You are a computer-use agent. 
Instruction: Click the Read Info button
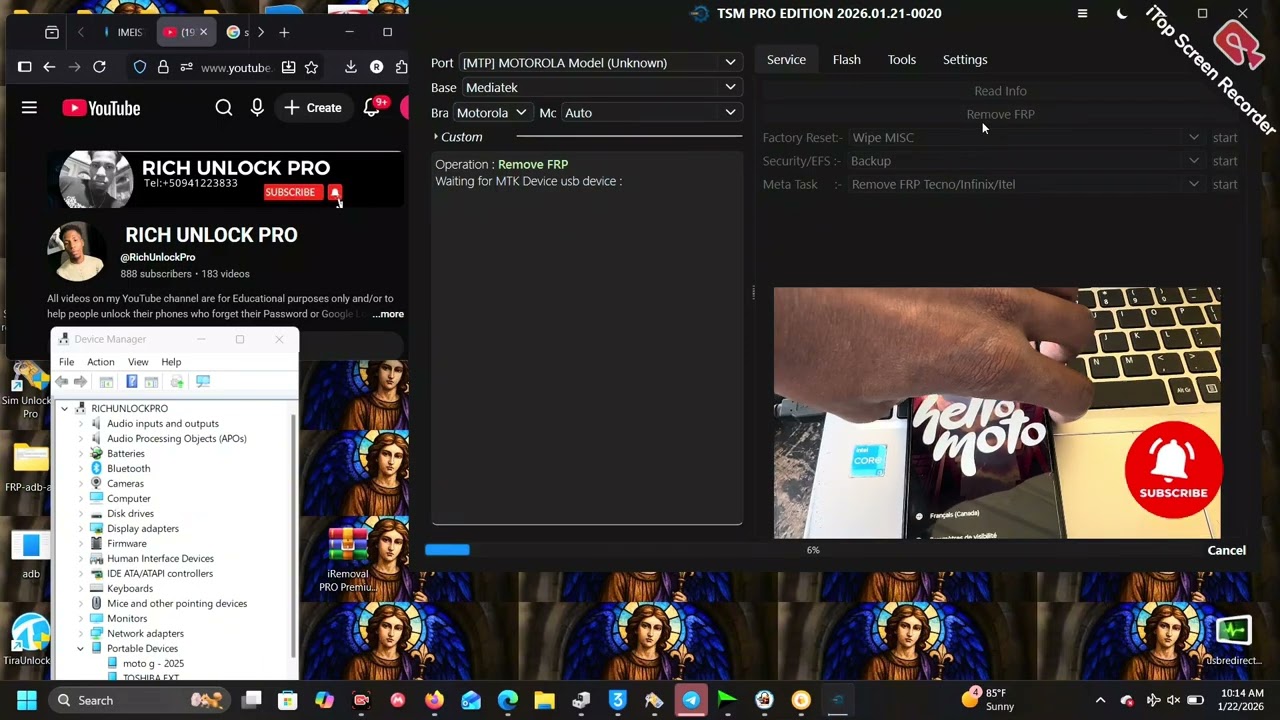coord(1000,91)
